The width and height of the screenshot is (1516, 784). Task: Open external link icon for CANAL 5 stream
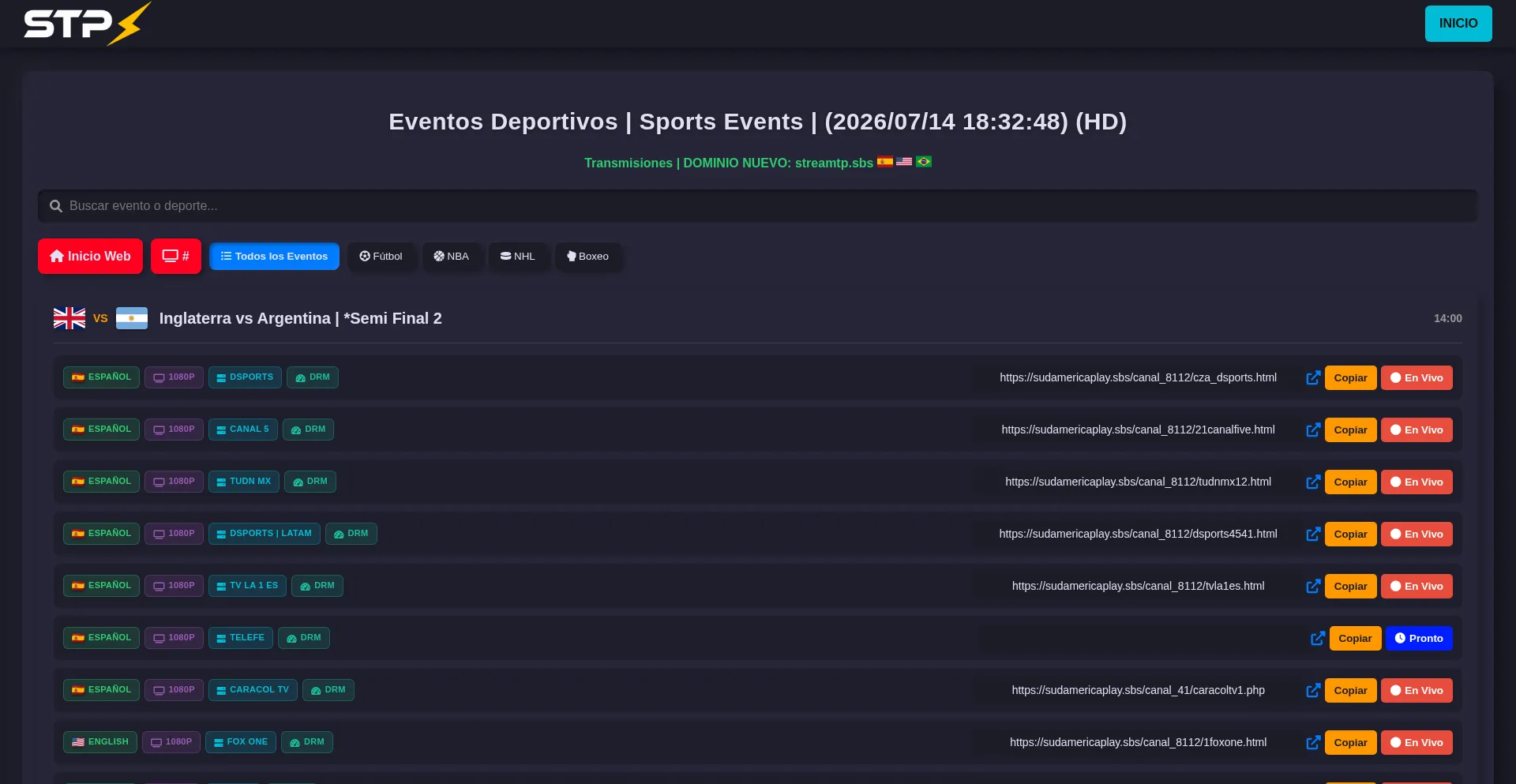(x=1313, y=430)
